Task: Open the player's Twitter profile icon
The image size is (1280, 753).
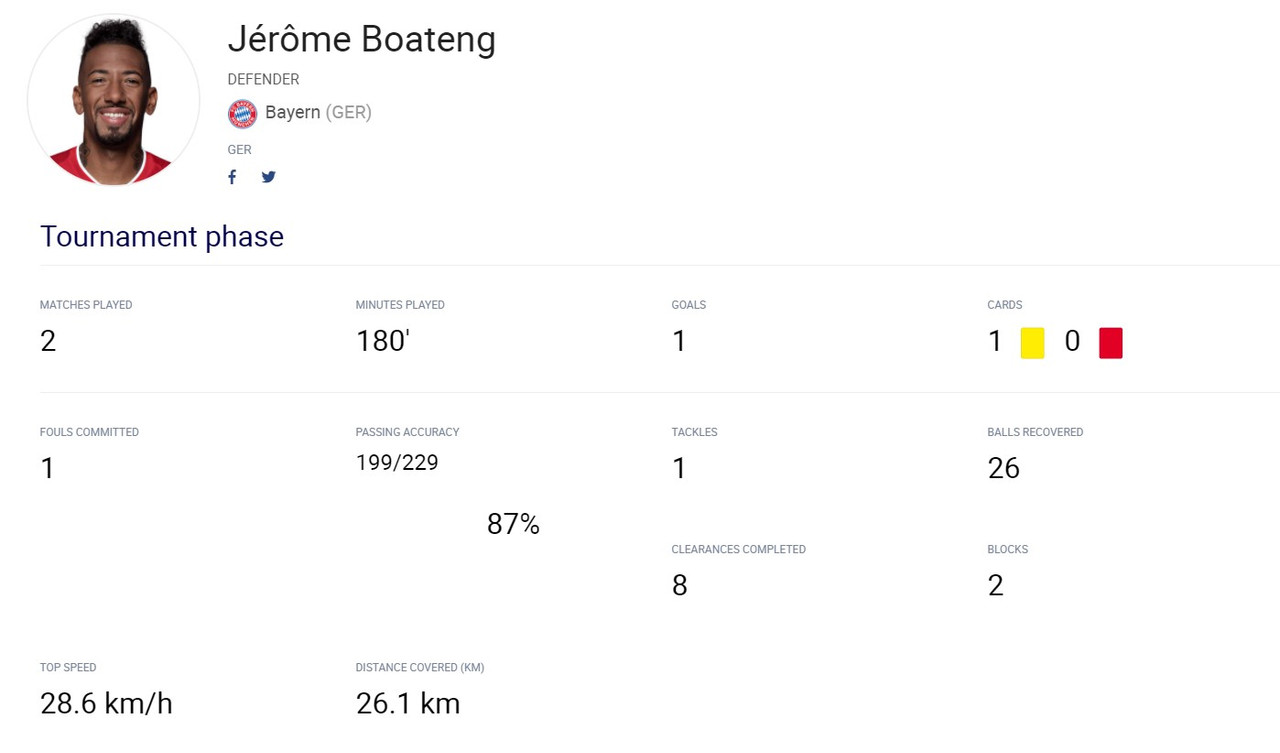Action: [x=268, y=177]
